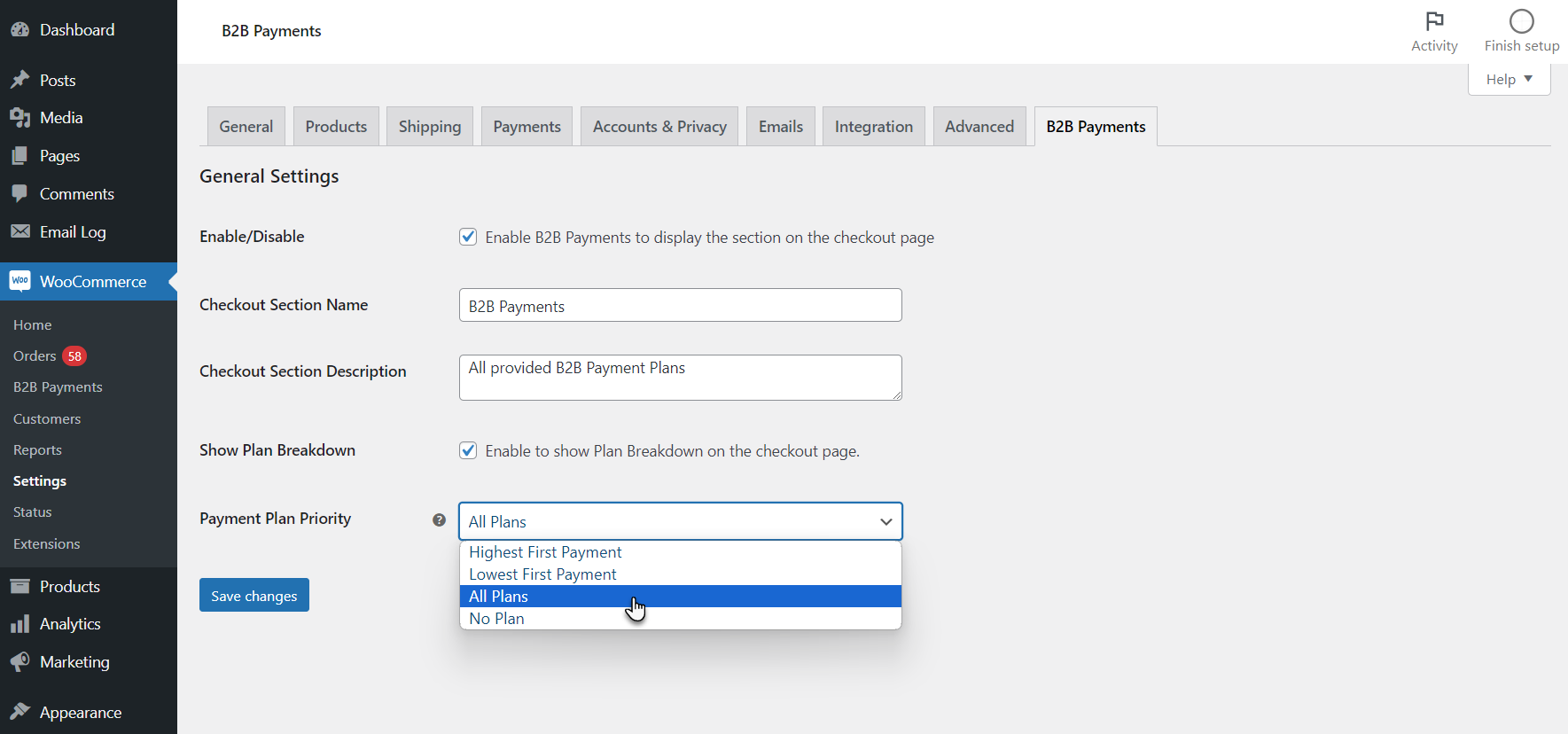
Task: Toggle Show Plan Breakdown checkbox
Action: pos(468,450)
